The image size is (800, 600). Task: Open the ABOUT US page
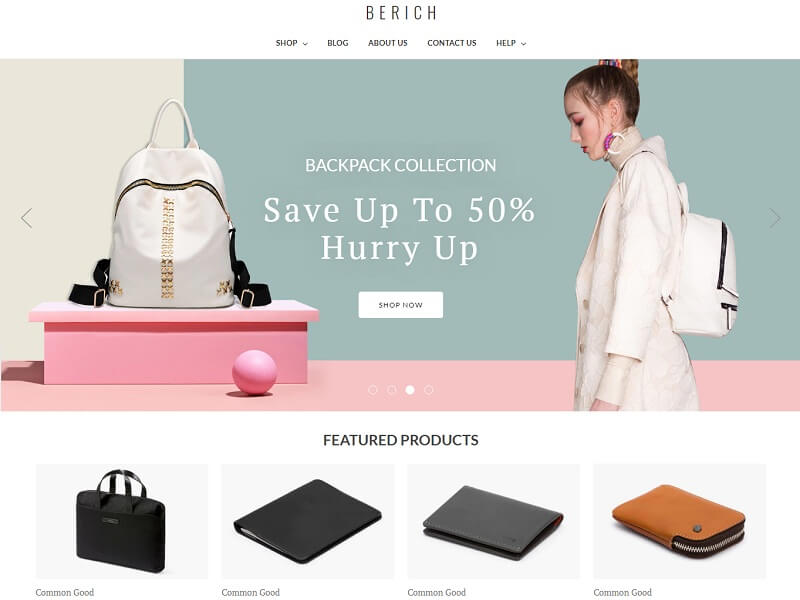point(388,43)
